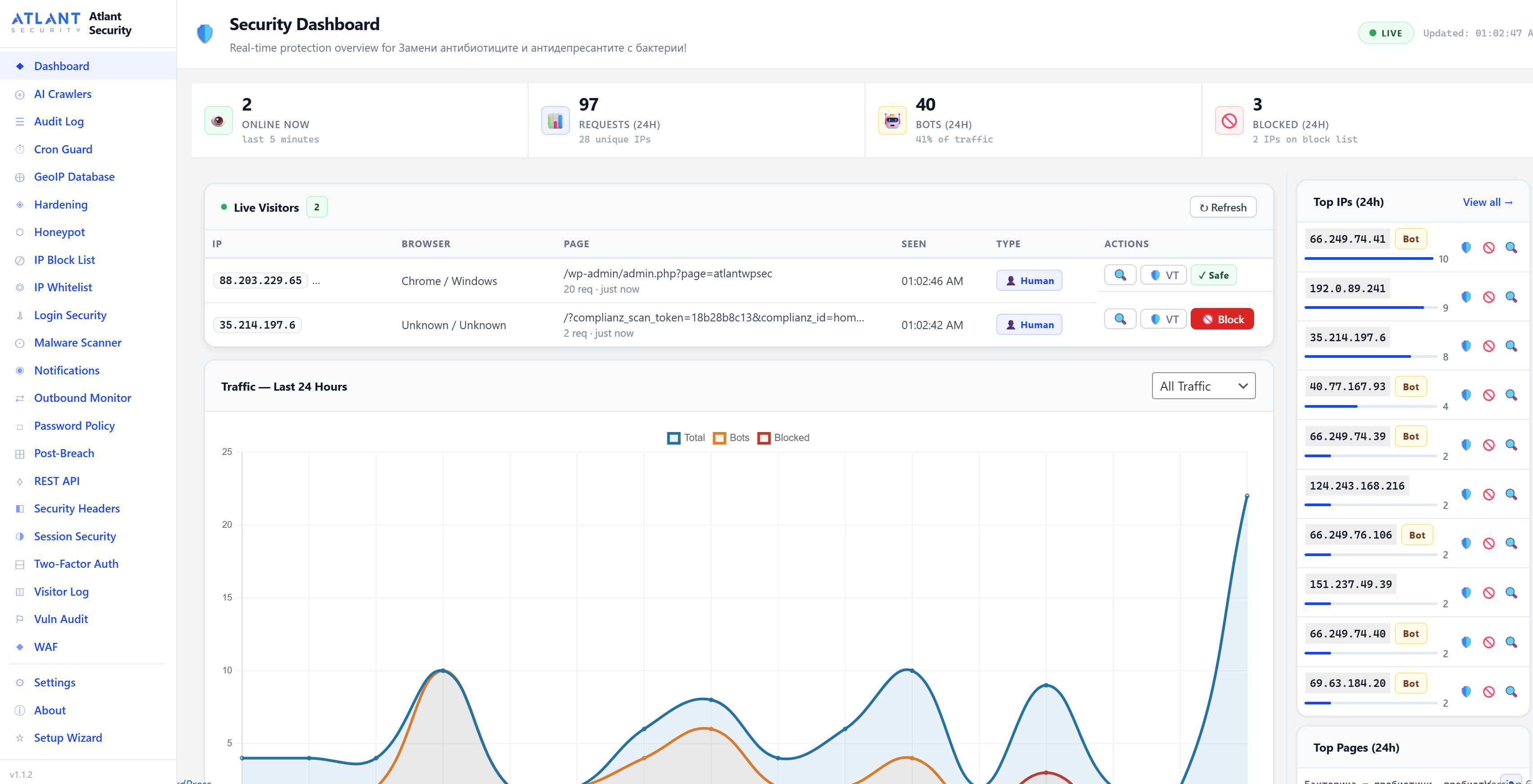
Task: Click the Requests bar chart icon
Action: coord(555,121)
